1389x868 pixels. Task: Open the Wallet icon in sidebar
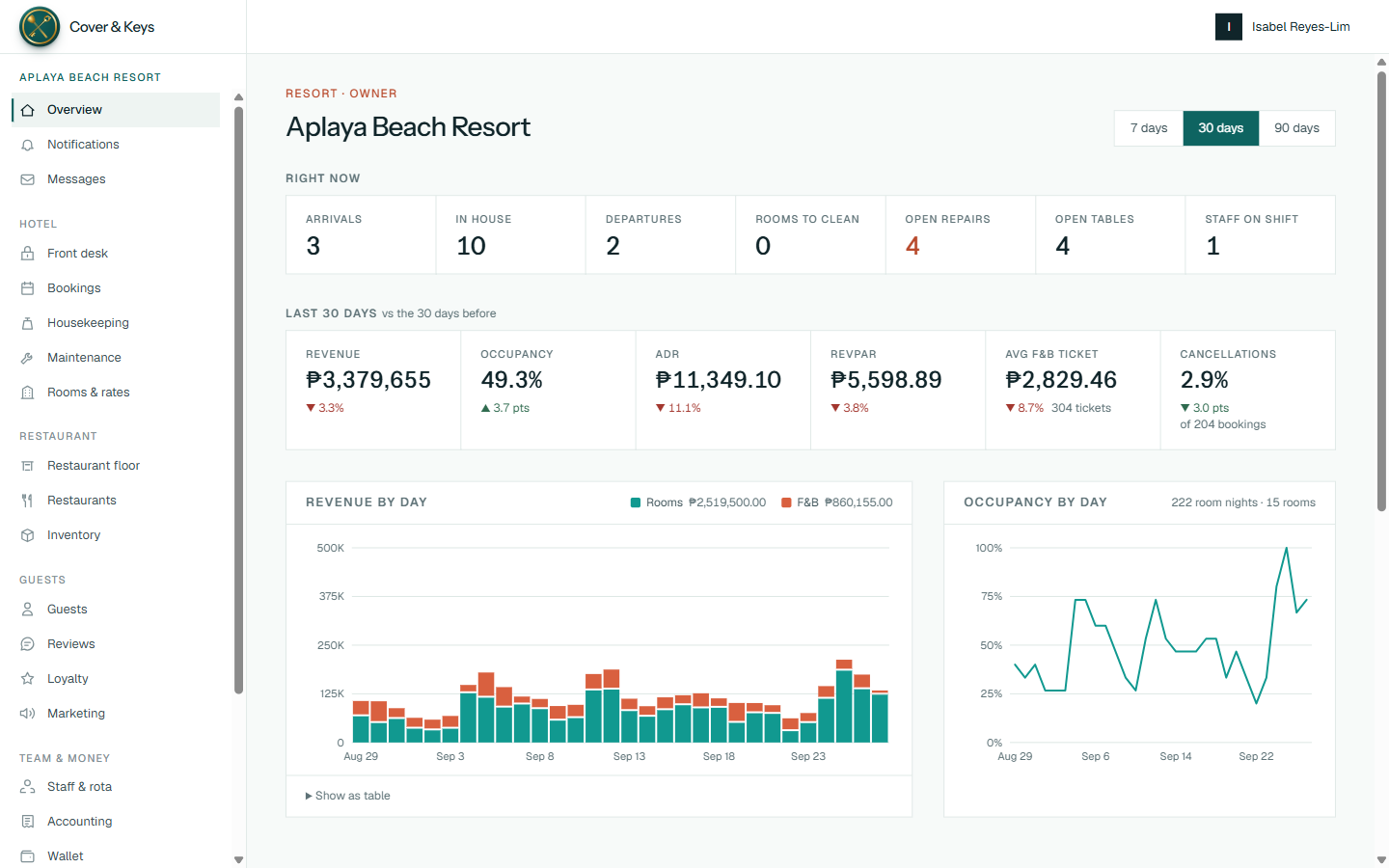coord(28,856)
